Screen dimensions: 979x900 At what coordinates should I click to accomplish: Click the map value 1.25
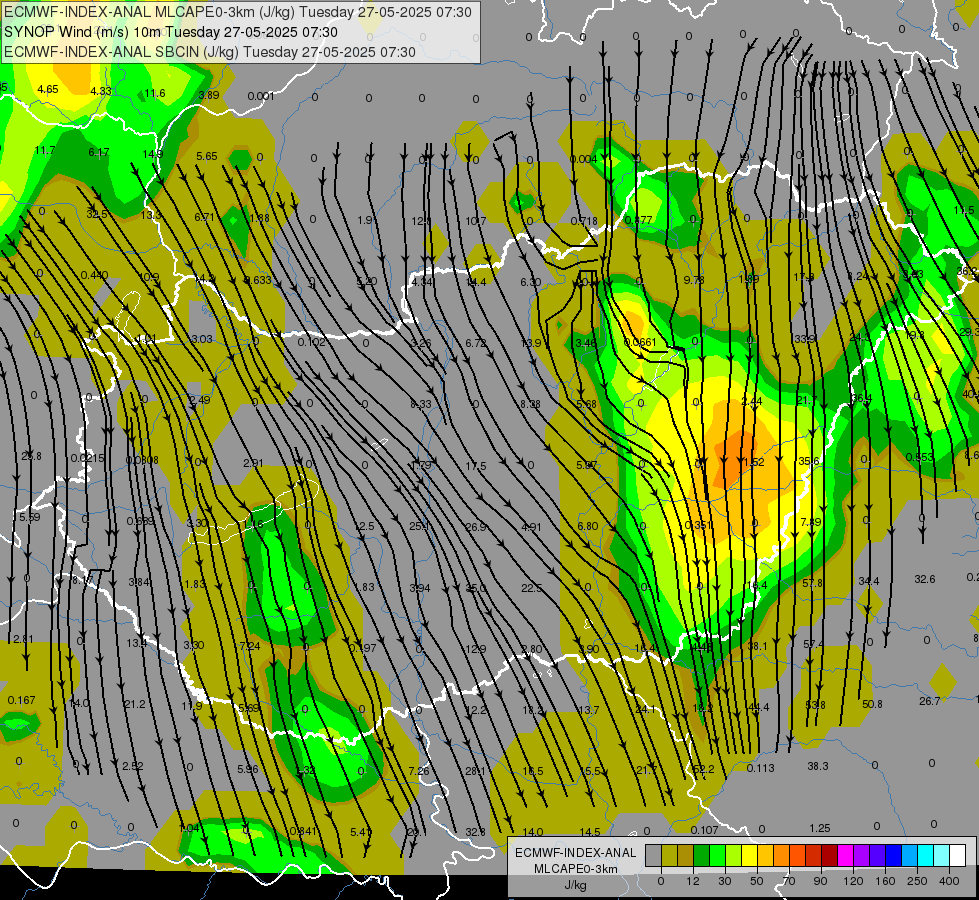click(819, 828)
